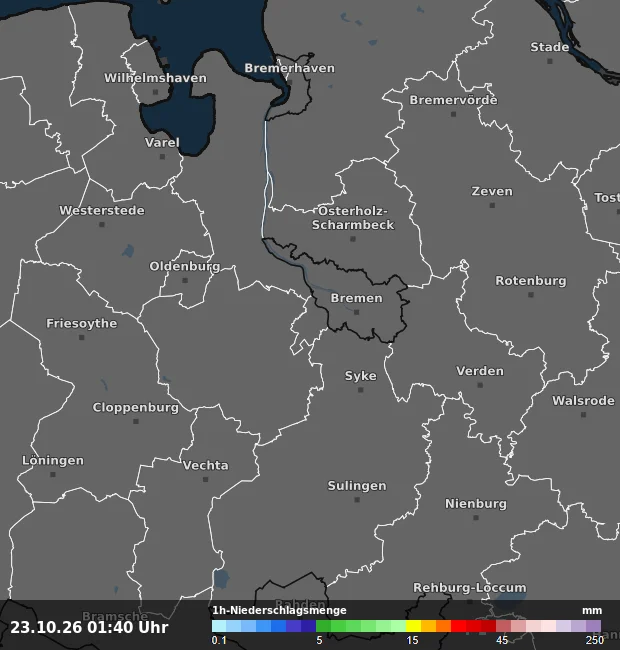Click the Cloppenburg location marker square
This screenshot has width=620, height=650.
point(136,421)
